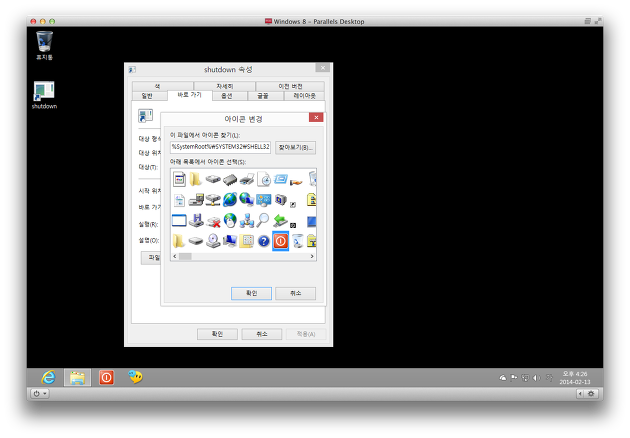Click the red power shortcut on taskbar

point(106,377)
